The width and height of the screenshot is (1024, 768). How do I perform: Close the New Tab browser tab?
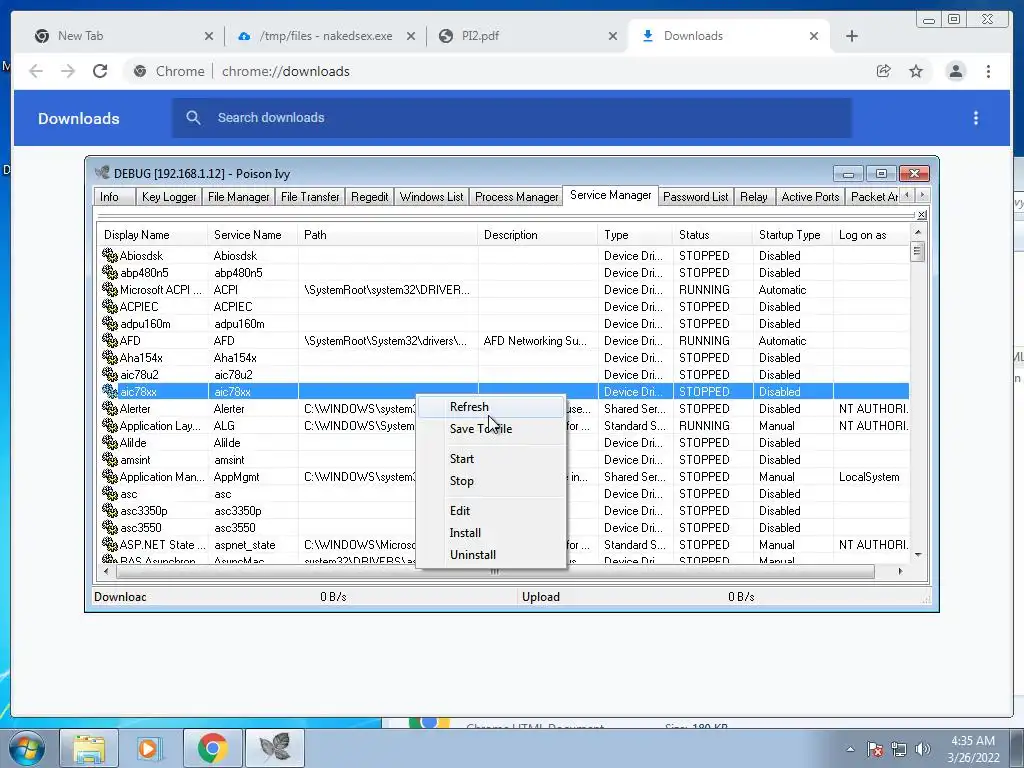[x=209, y=36]
